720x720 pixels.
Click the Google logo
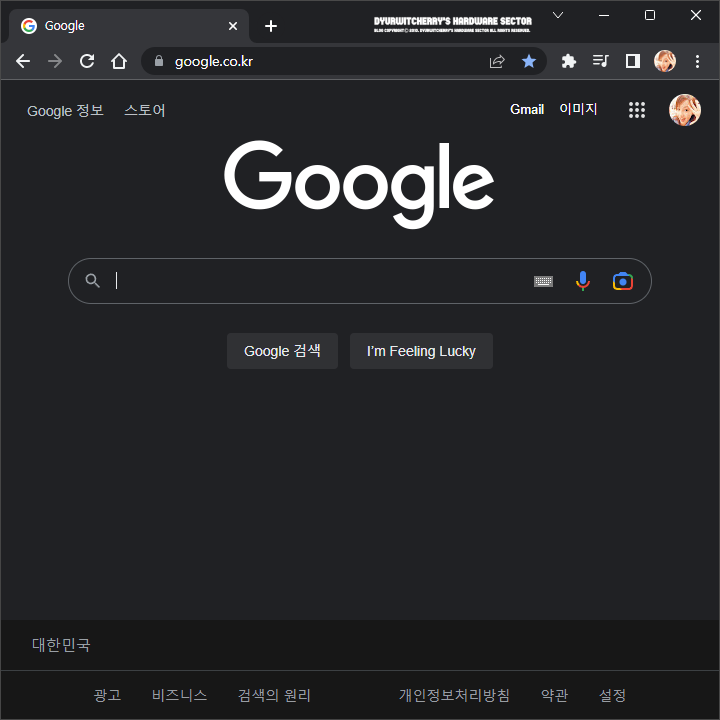coord(359,184)
